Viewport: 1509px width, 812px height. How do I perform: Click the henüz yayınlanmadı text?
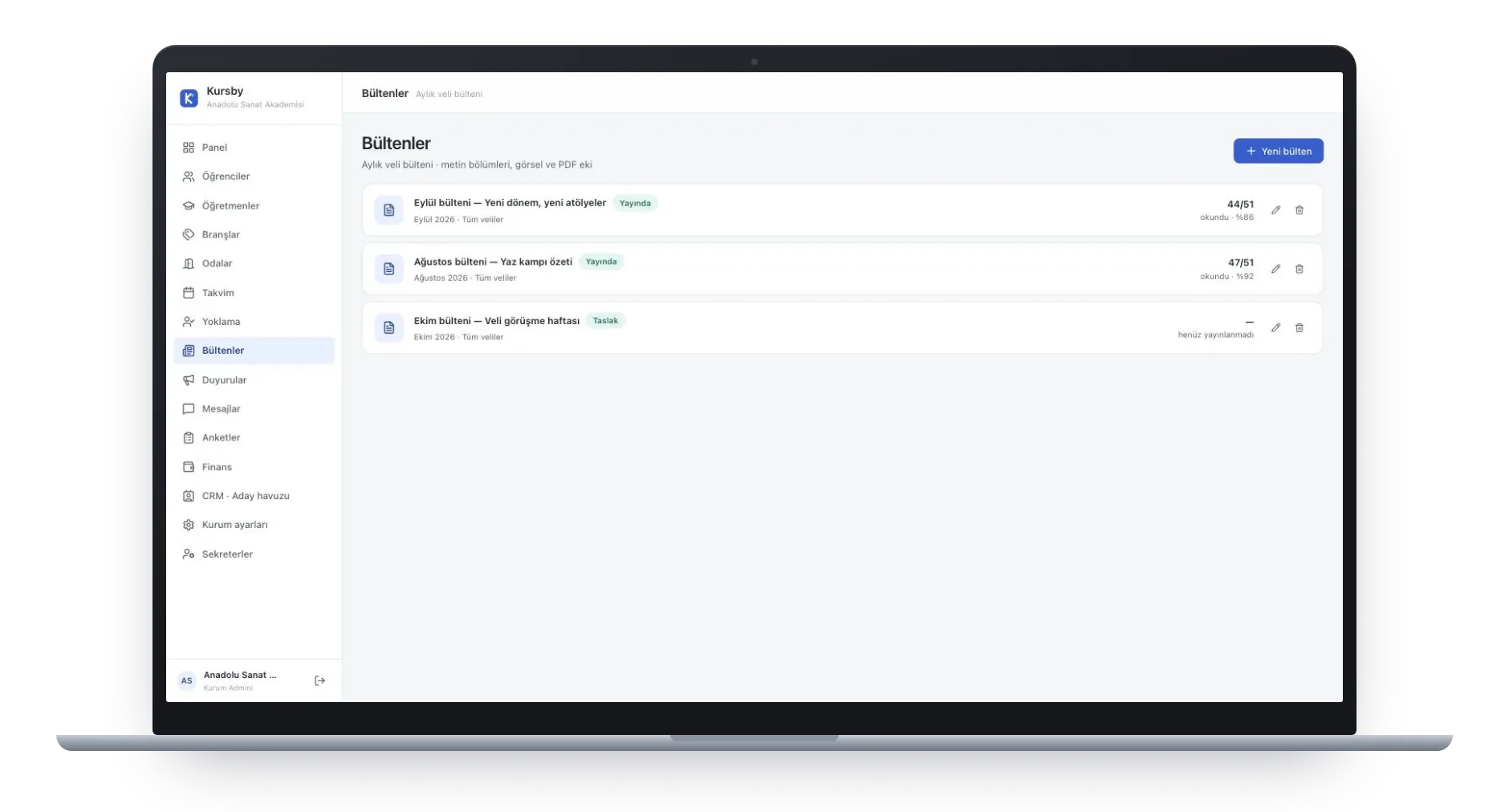[x=1215, y=335]
